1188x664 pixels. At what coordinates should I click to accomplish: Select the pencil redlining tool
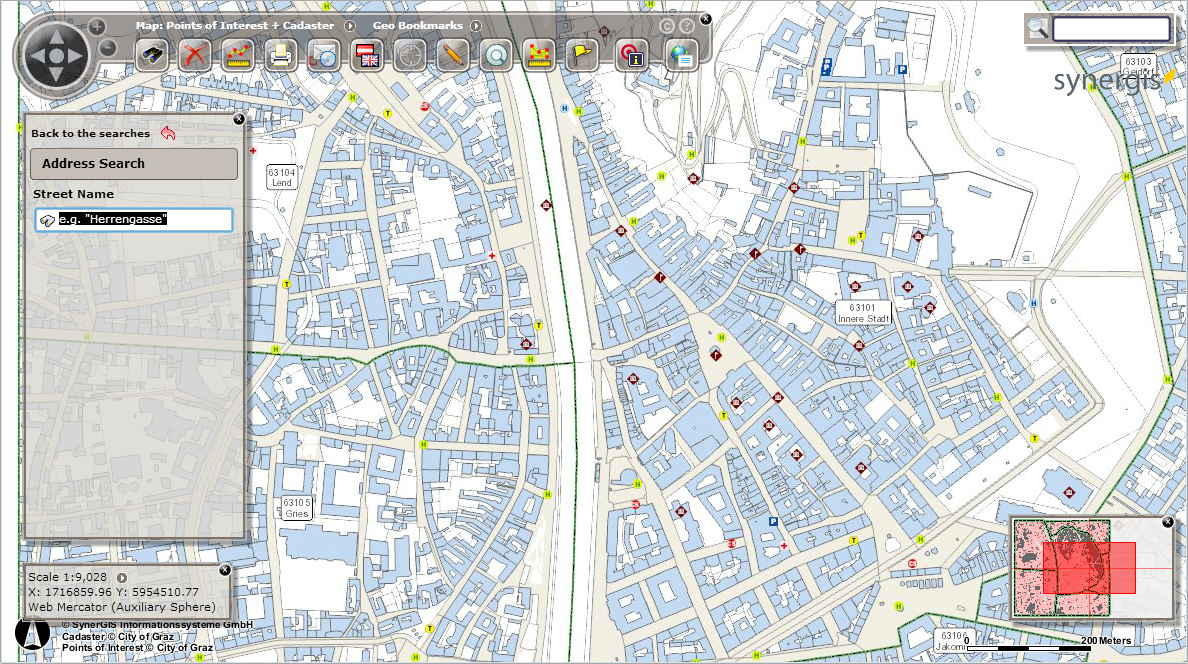coord(453,56)
